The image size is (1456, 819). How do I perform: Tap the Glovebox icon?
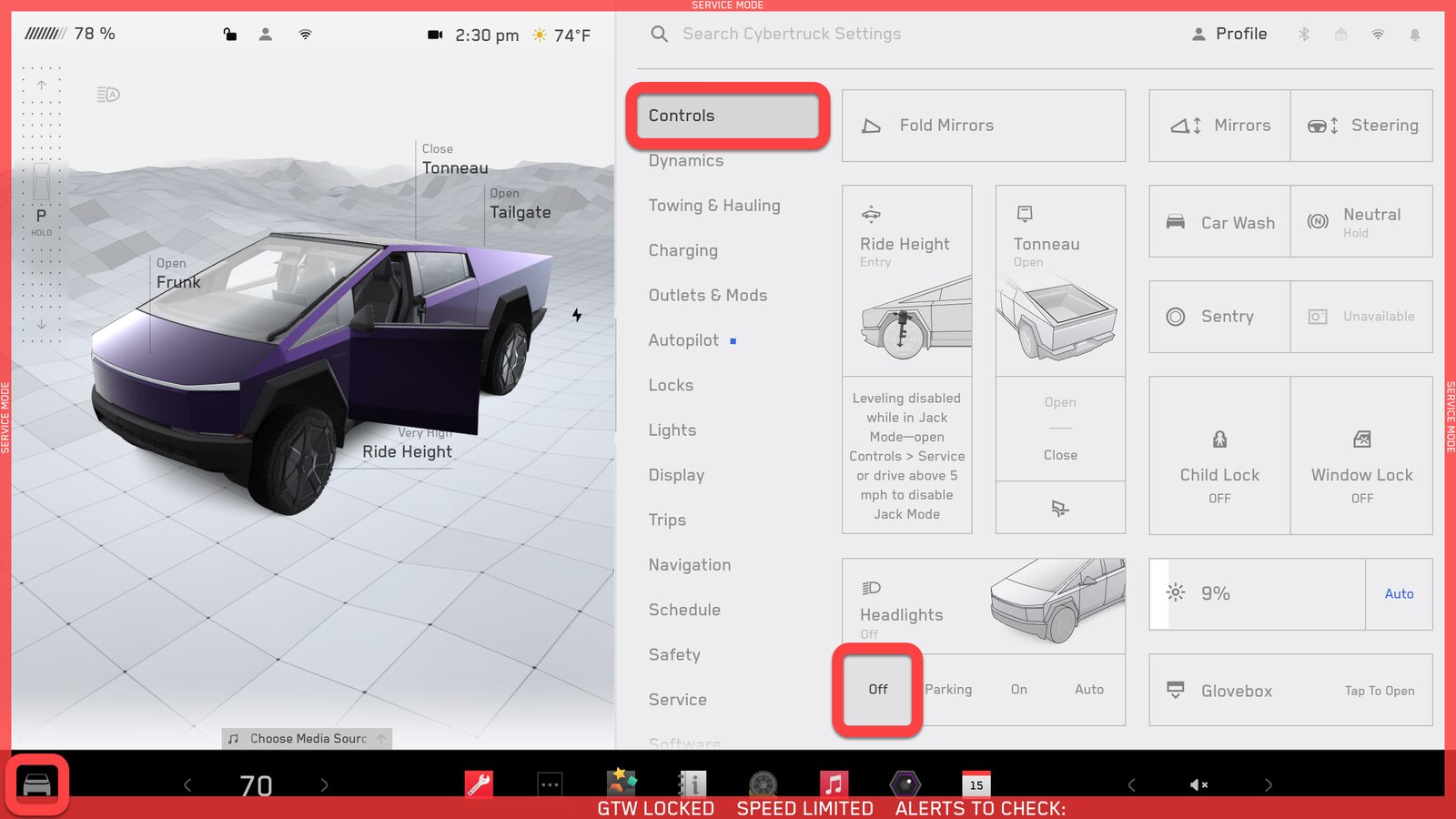[1175, 690]
